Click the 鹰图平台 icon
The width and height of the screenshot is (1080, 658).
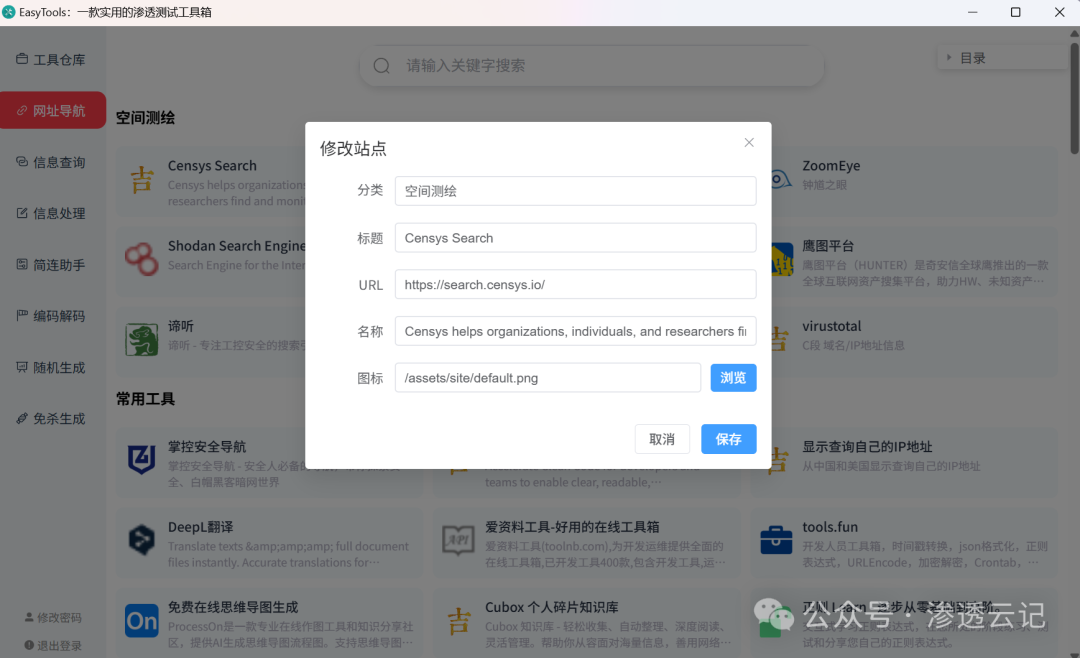(782, 260)
